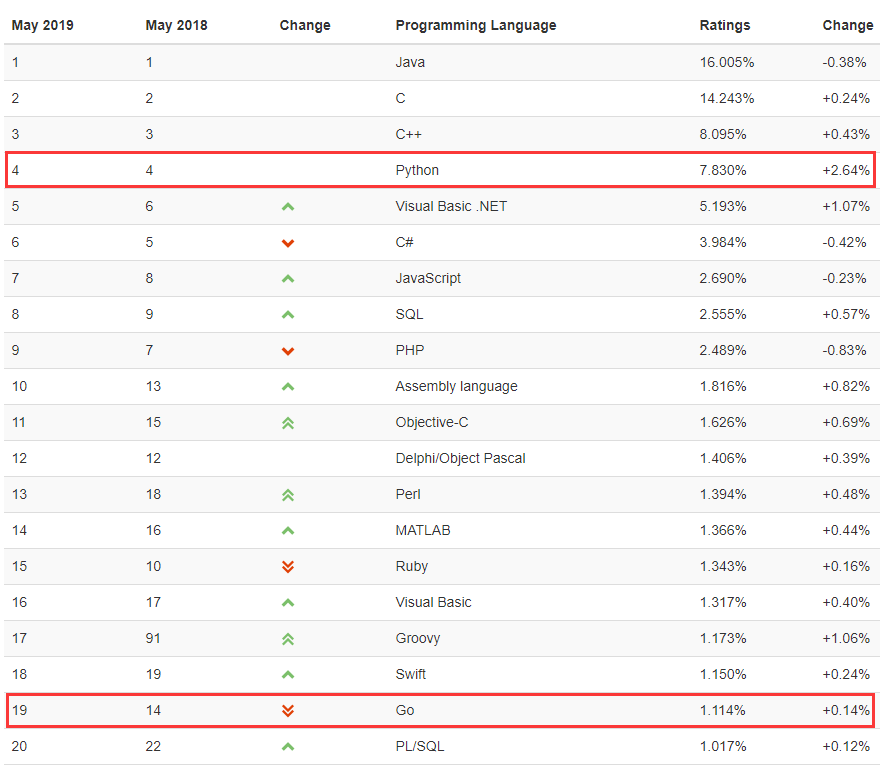Click the 2.690% rating for JavaScript
Image resolution: width=880 pixels, height=777 pixels.
[x=723, y=278]
